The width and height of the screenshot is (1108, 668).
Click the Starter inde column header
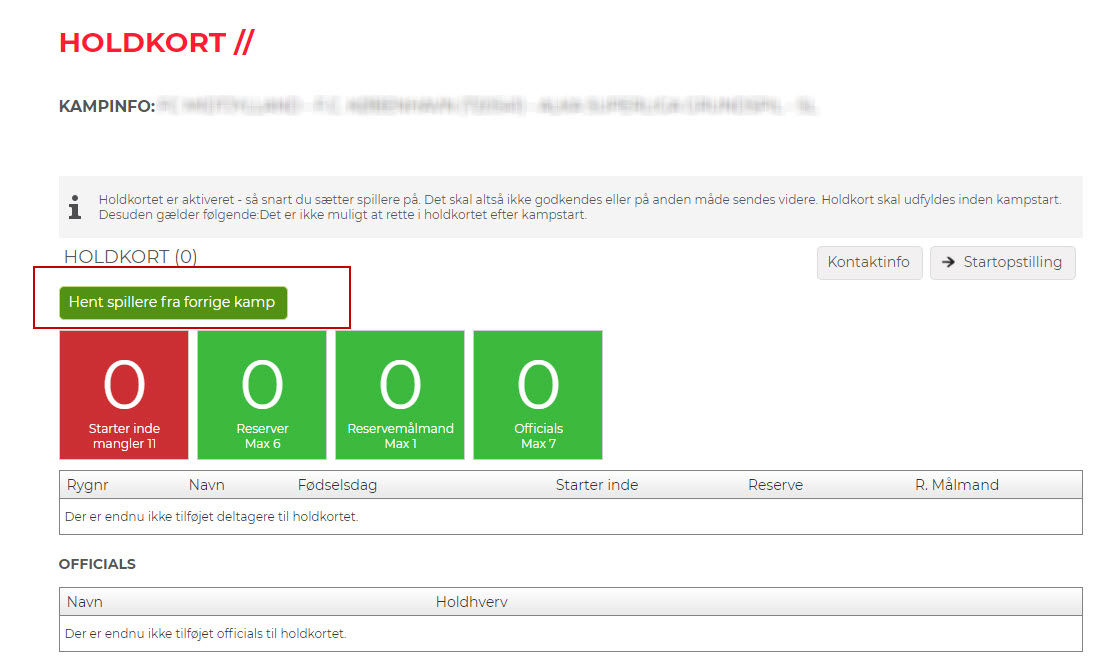(596, 485)
